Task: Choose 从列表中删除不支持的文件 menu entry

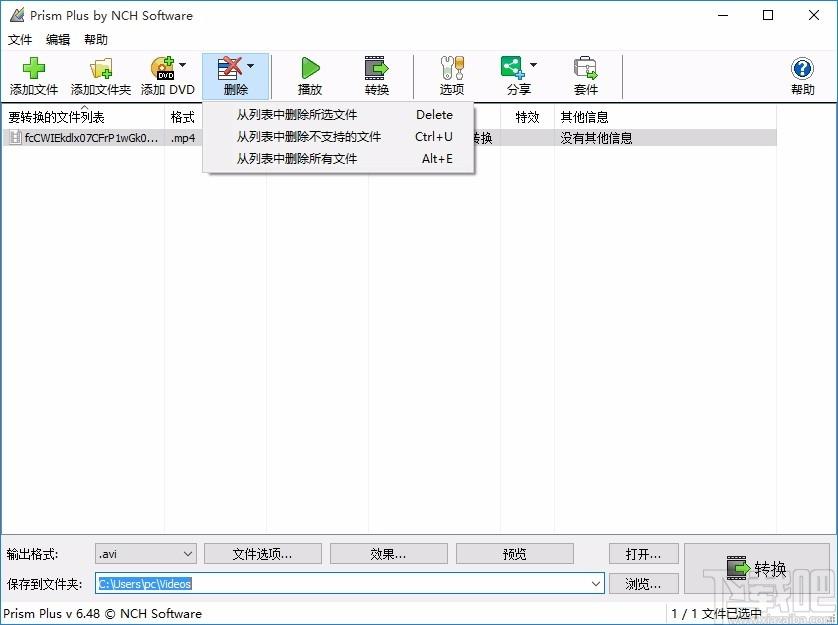Action: 308,137
